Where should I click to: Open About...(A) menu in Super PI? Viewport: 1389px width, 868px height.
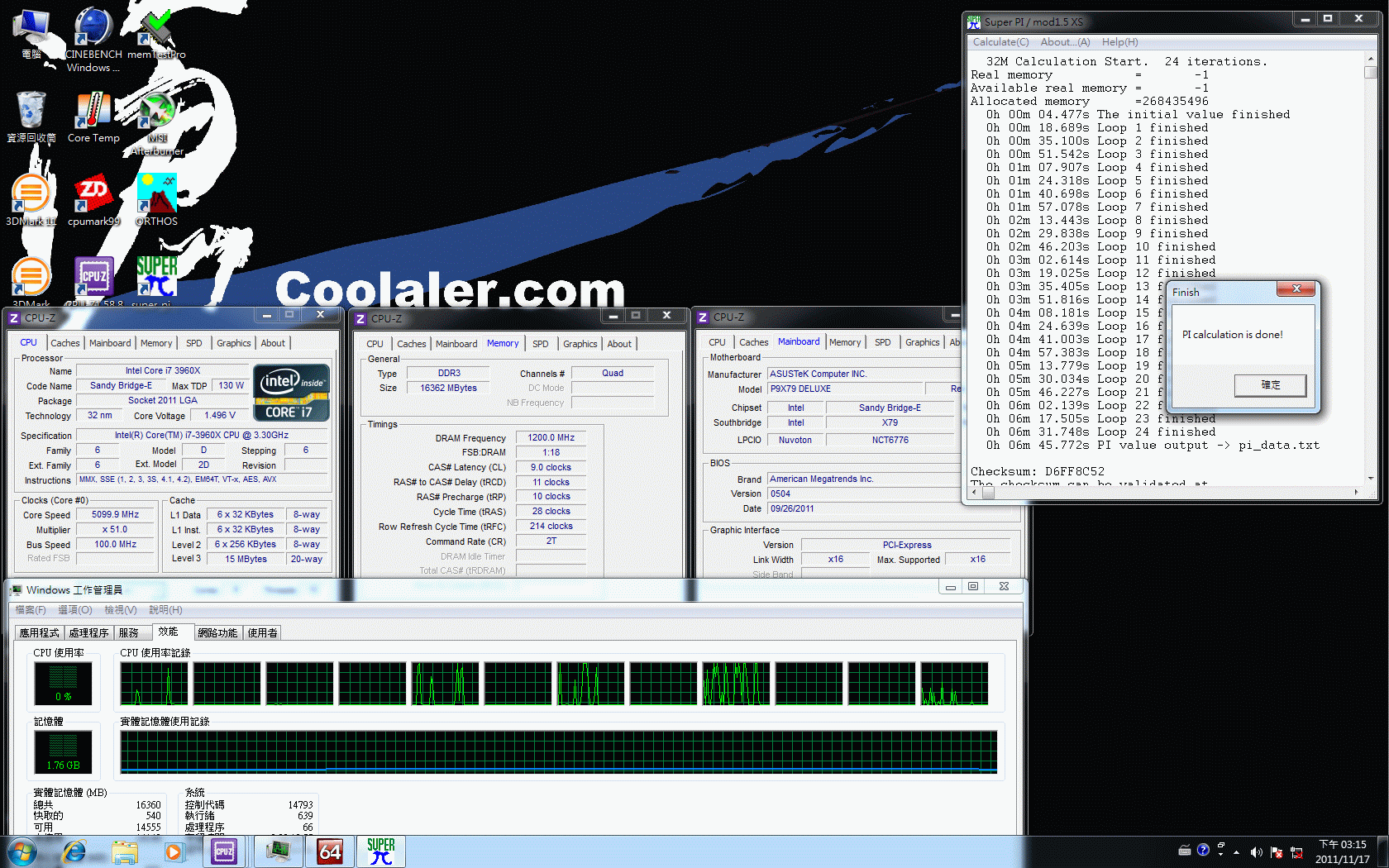click(x=1065, y=42)
